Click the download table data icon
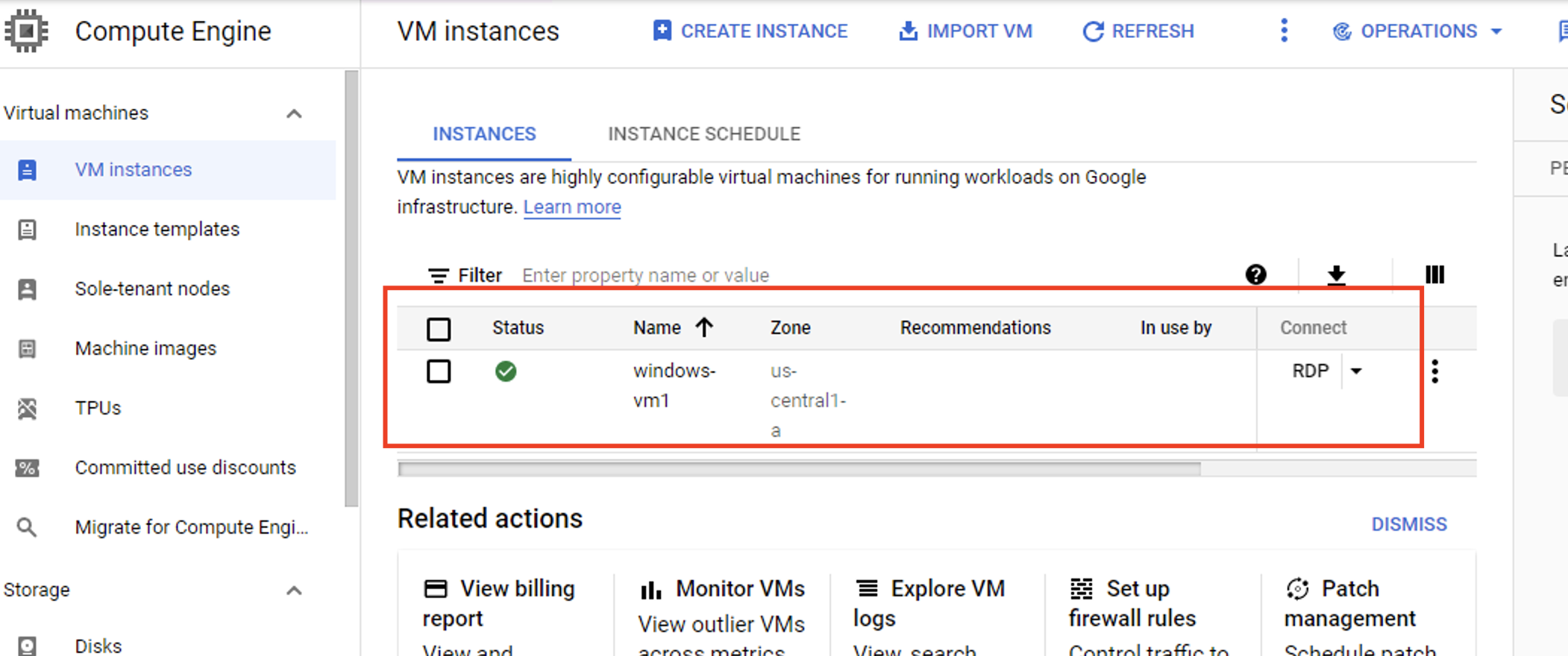The image size is (1568, 656). [x=1337, y=275]
